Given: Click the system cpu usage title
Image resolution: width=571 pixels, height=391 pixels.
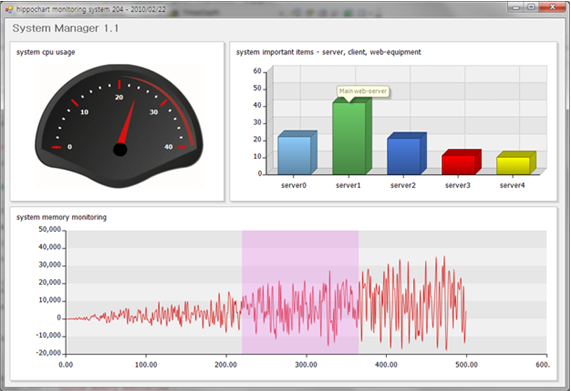Looking at the screenshot, I should click(x=46, y=52).
